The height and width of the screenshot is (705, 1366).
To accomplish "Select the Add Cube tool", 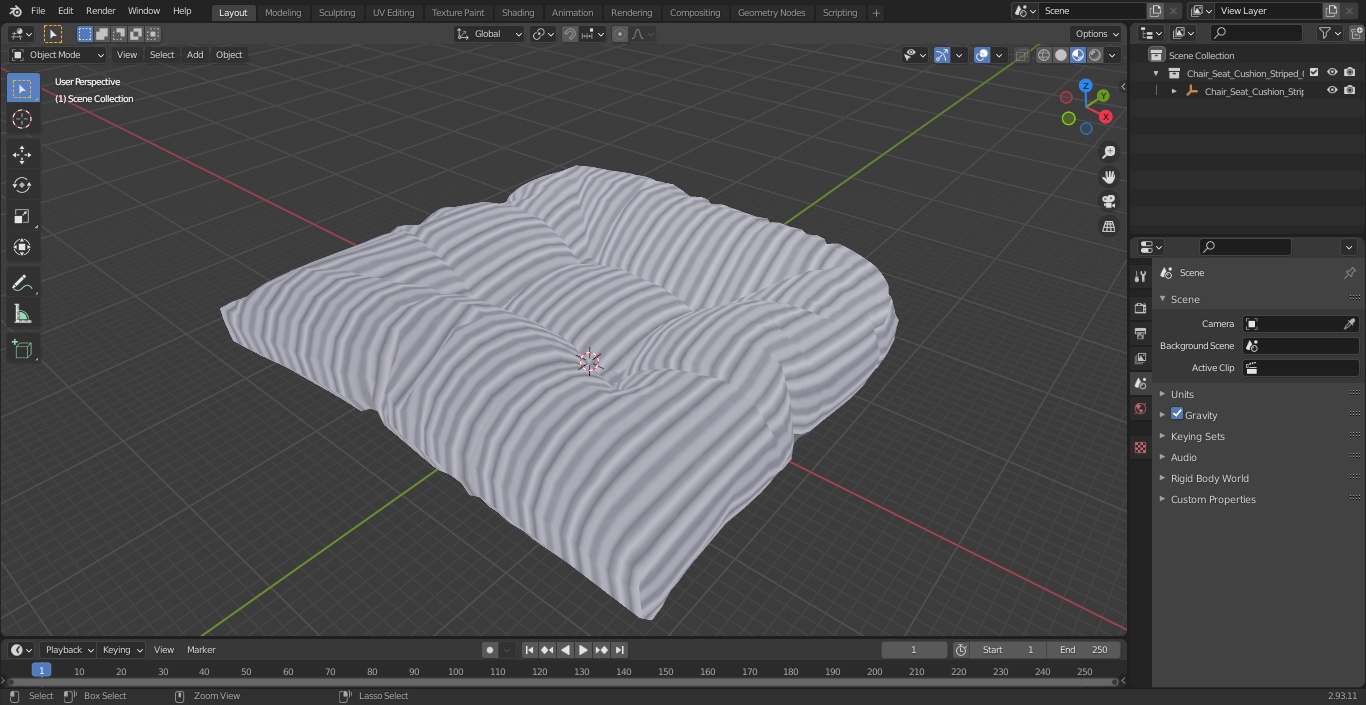I will [22, 349].
